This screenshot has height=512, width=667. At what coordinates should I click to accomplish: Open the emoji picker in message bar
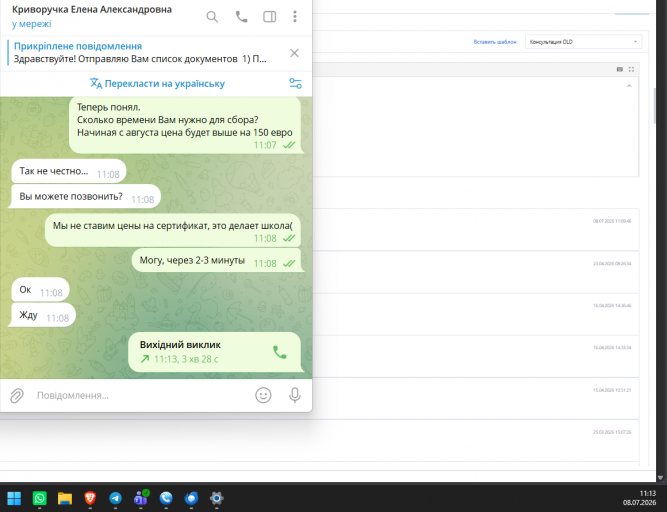[263, 395]
